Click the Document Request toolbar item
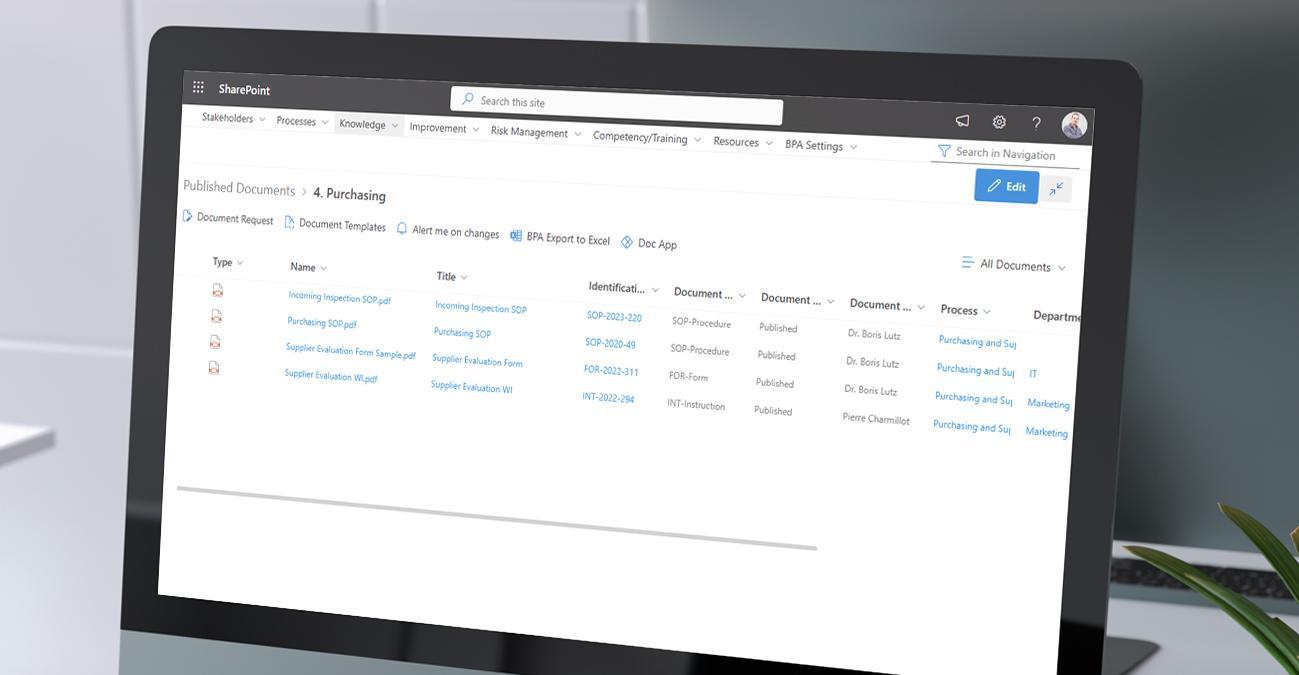1299x675 pixels. coord(228,218)
